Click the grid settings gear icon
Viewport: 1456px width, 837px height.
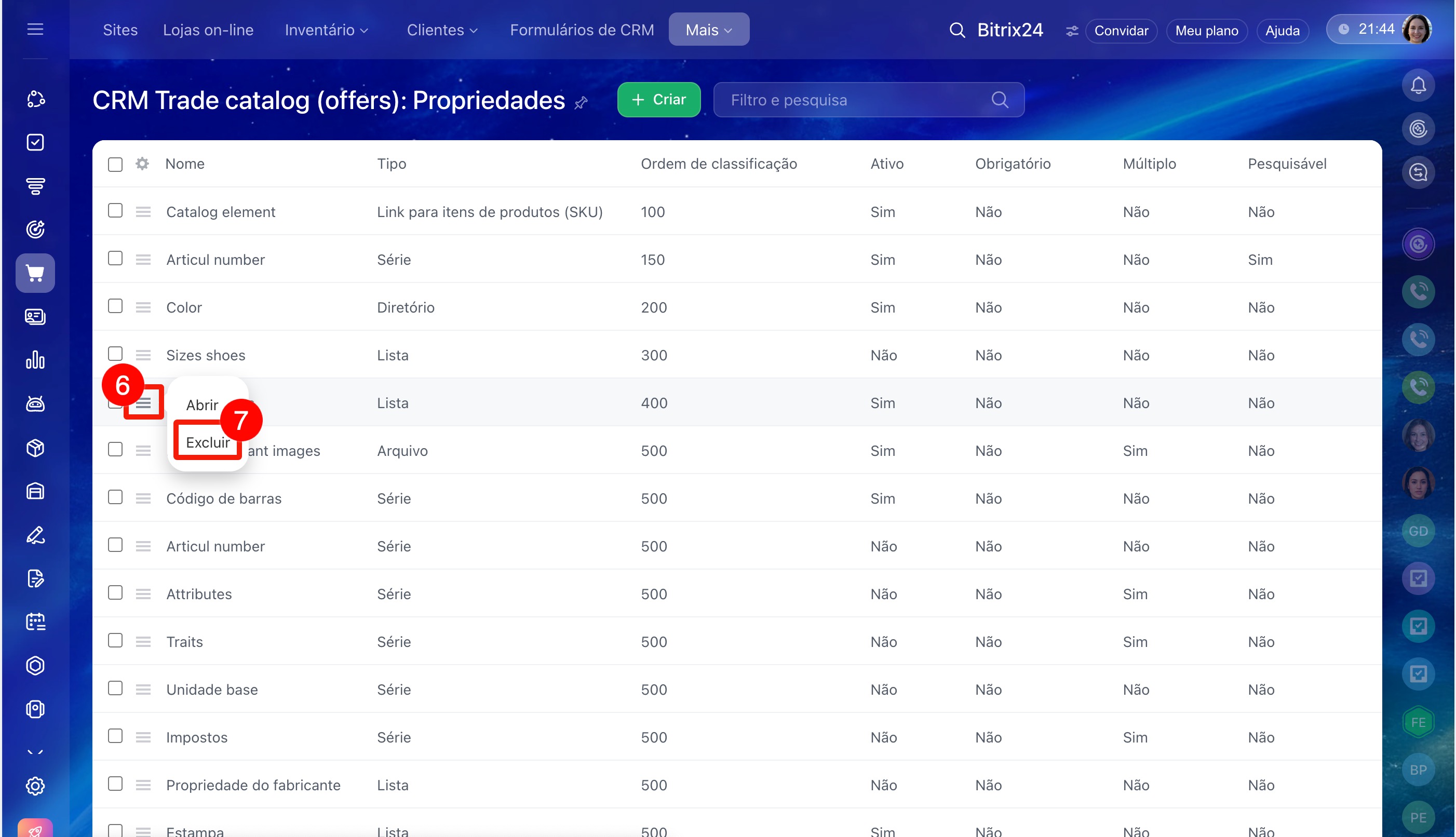[142, 164]
